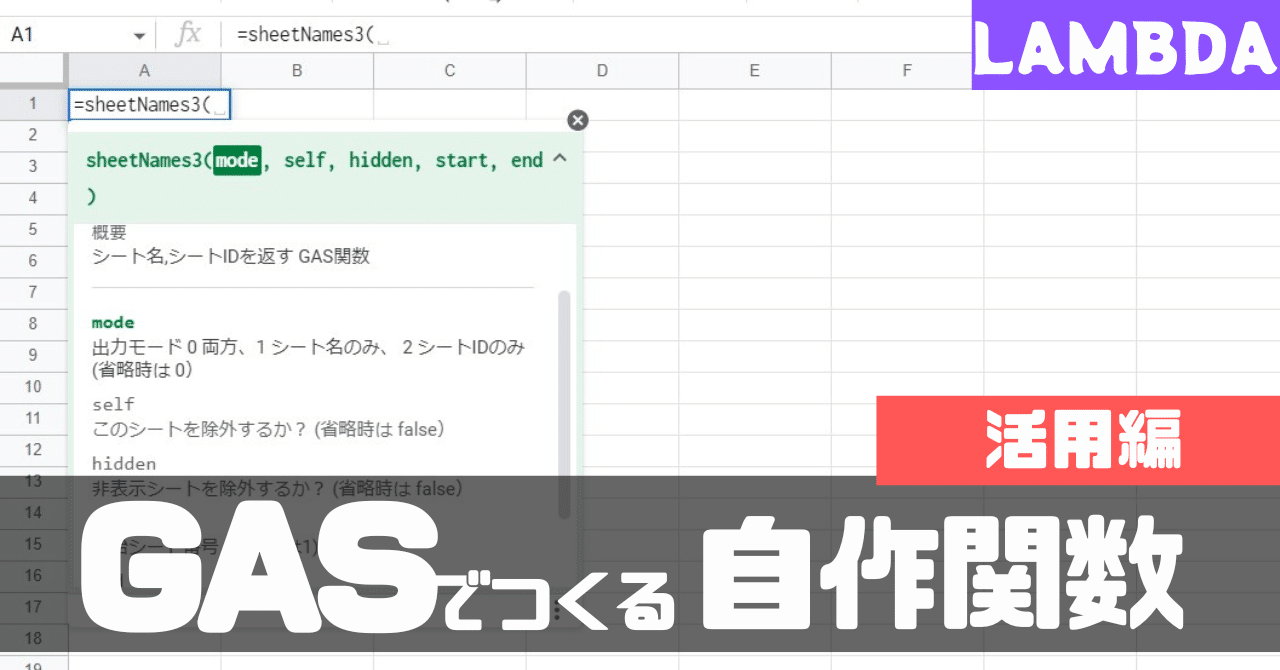Select cell E3
Image resolution: width=1280 pixels, height=670 pixels.
(x=754, y=166)
